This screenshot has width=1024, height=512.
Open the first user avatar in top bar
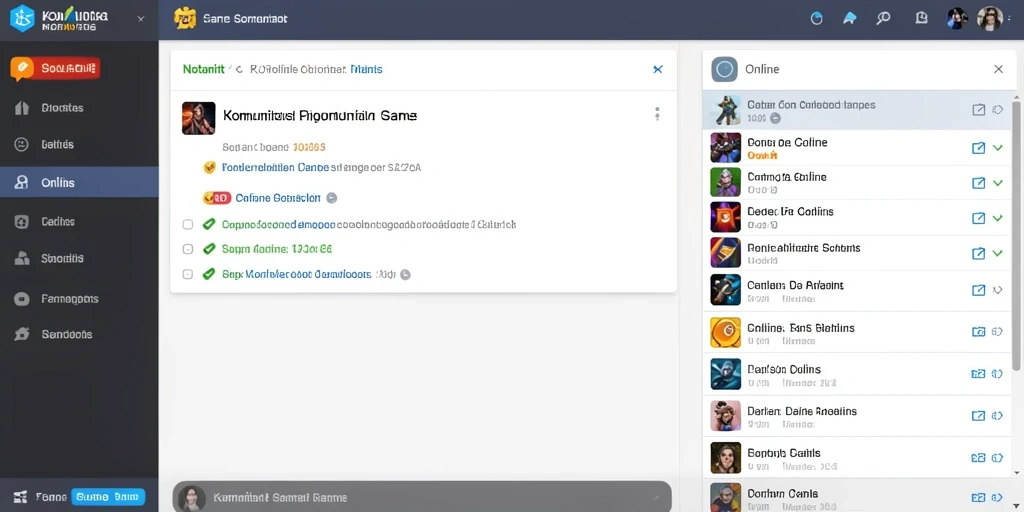coord(957,18)
